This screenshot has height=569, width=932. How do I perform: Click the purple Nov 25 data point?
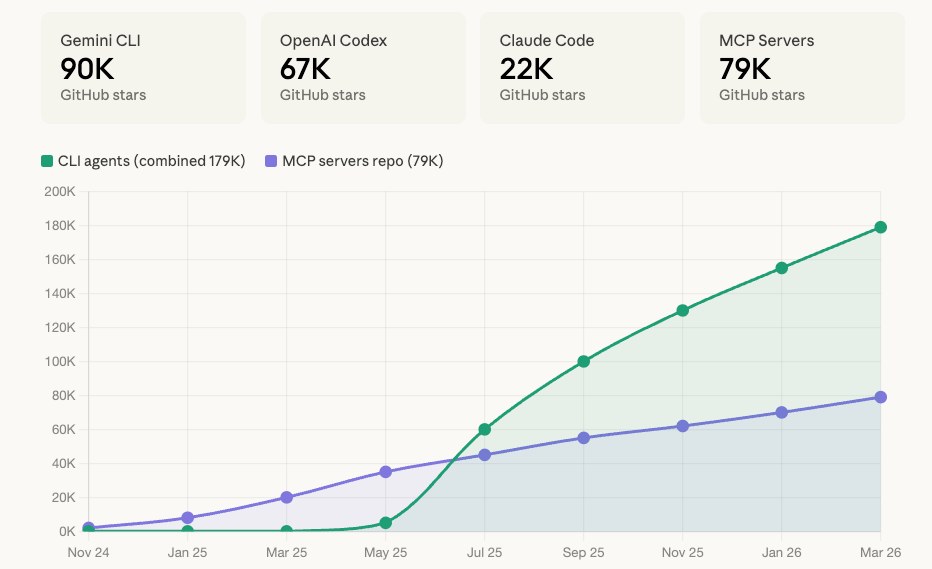682,426
